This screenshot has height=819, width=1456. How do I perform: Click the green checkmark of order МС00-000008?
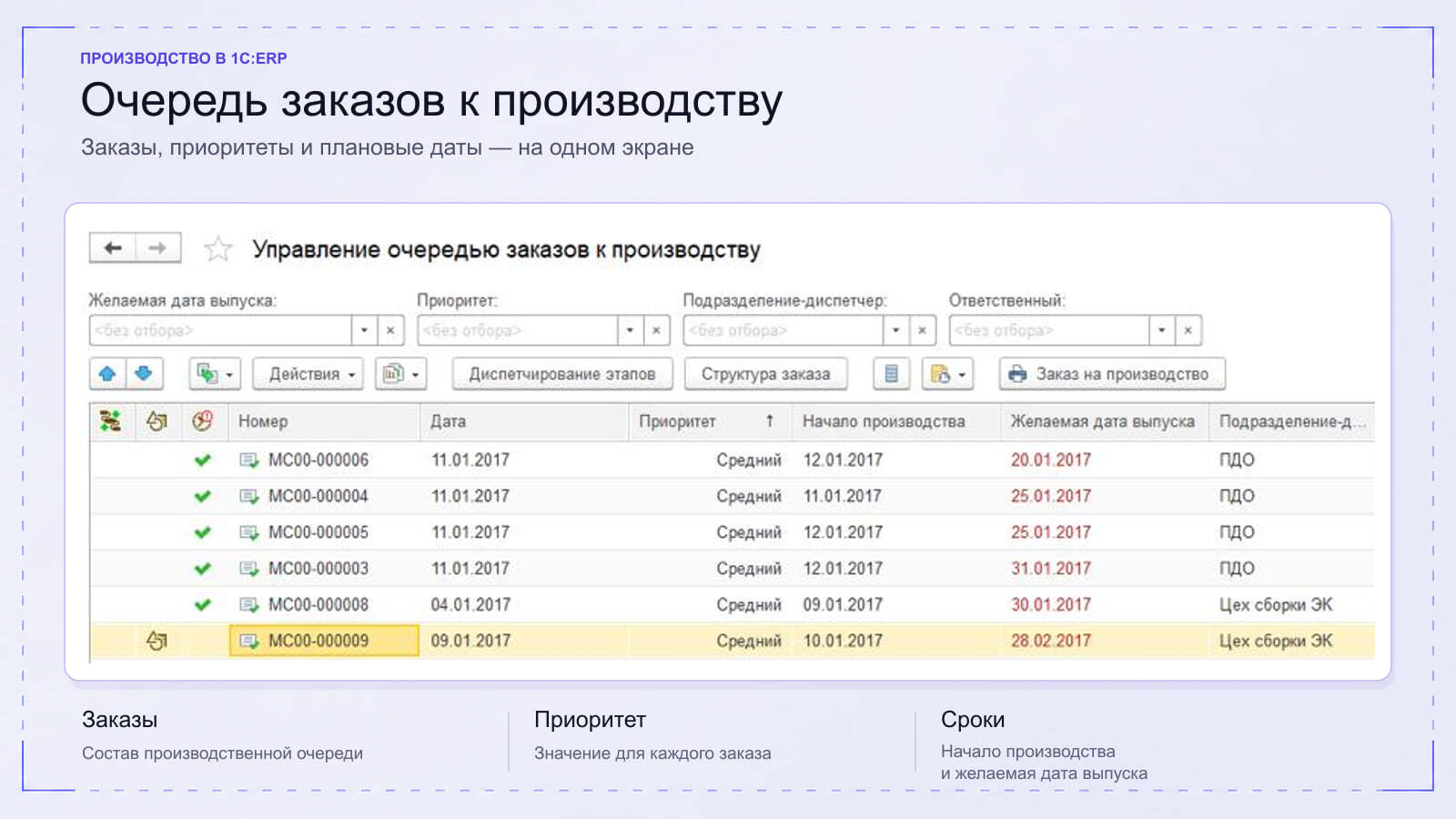tap(203, 604)
